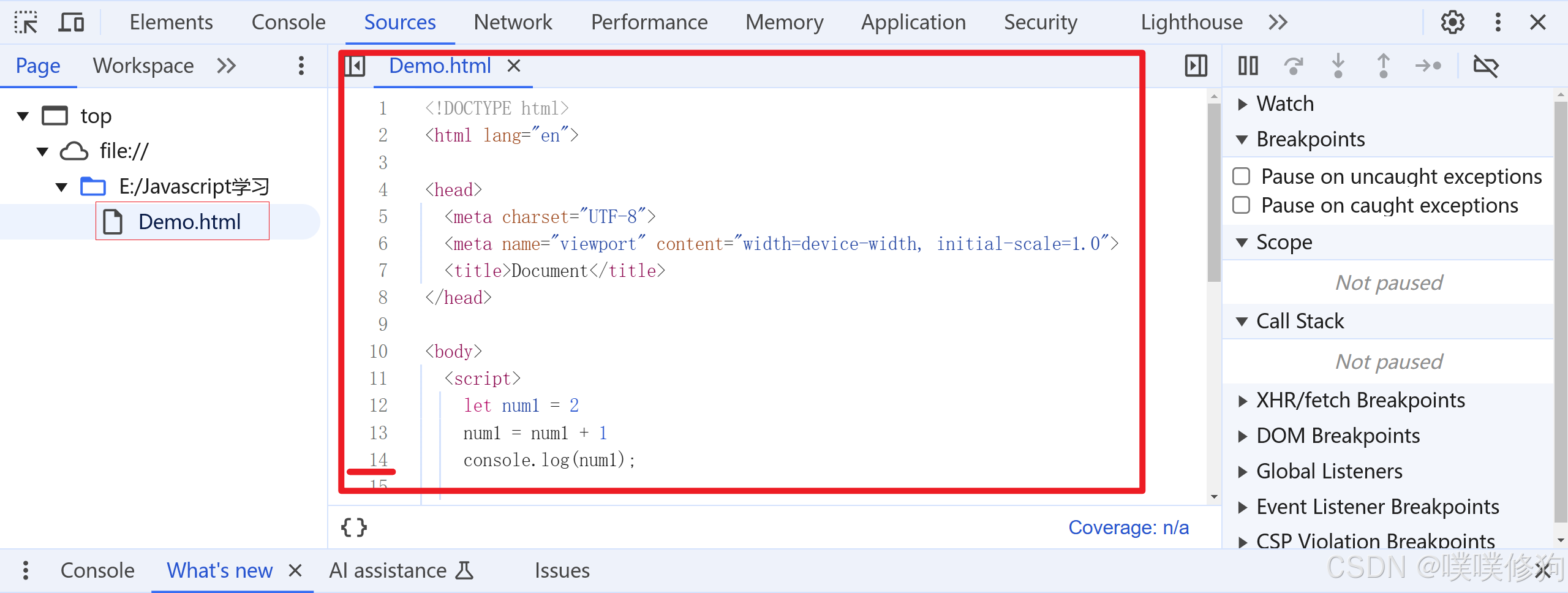
Task: Enable Pause on caught exceptions
Action: pos(1241,205)
